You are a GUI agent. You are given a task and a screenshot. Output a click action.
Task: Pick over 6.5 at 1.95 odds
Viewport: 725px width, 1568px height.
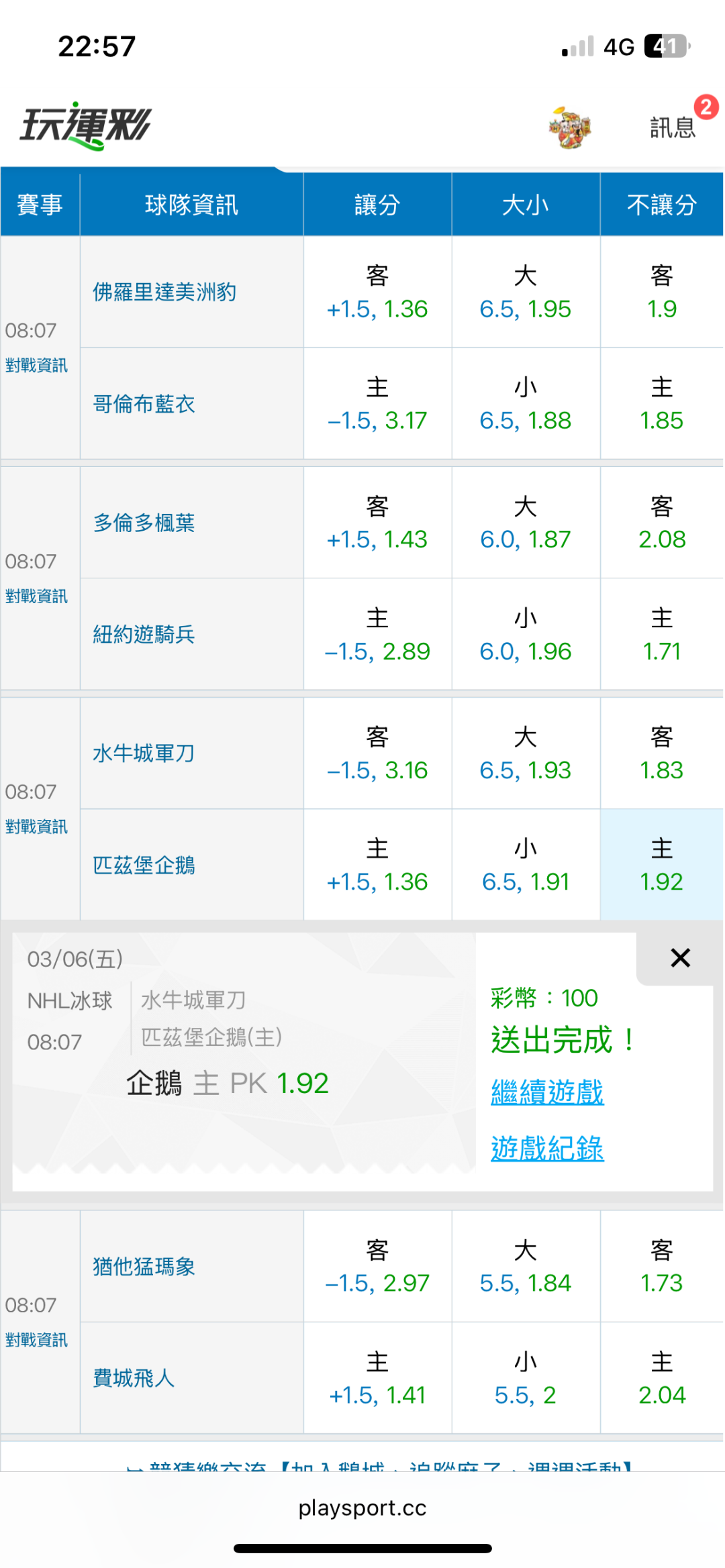(x=526, y=293)
